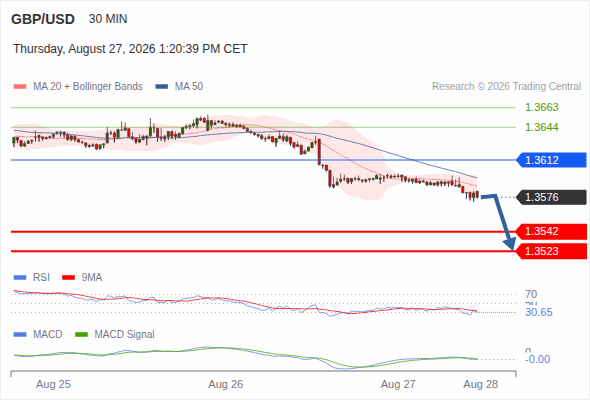Click the MA 20 + Bollinger Bands pink swatch
The height and width of the screenshot is (400, 590).
pos(20,87)
